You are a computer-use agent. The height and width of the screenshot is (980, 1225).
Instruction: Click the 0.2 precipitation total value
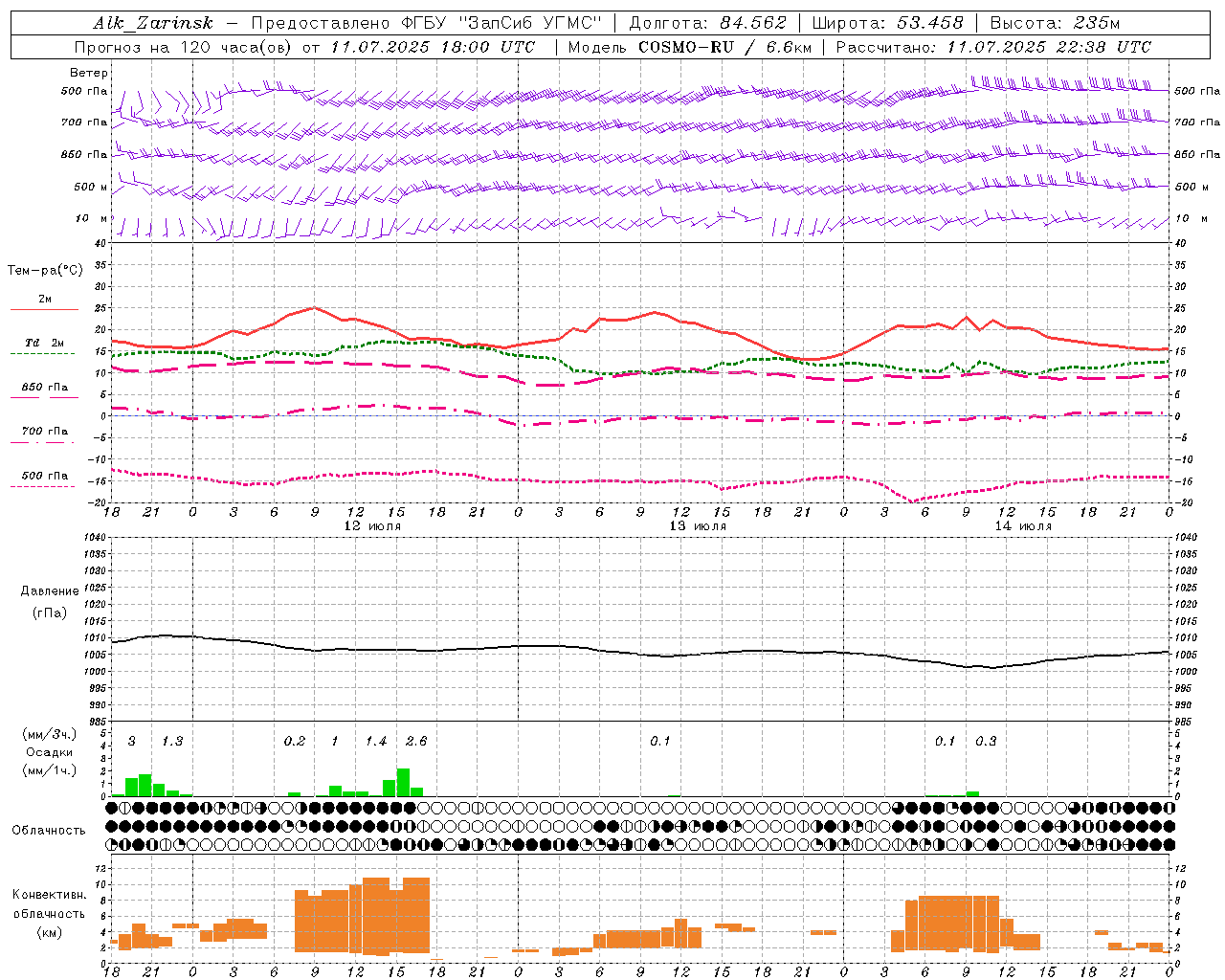point(295,742)
